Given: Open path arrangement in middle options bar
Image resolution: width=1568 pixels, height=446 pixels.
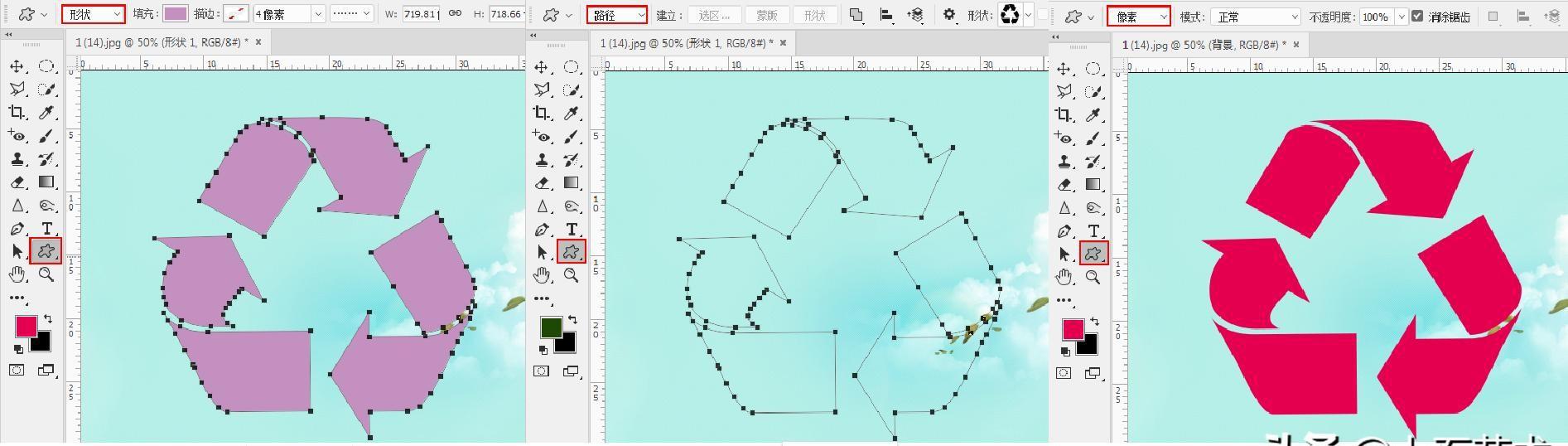Looking at the screenshot, I should coord(915,15).
